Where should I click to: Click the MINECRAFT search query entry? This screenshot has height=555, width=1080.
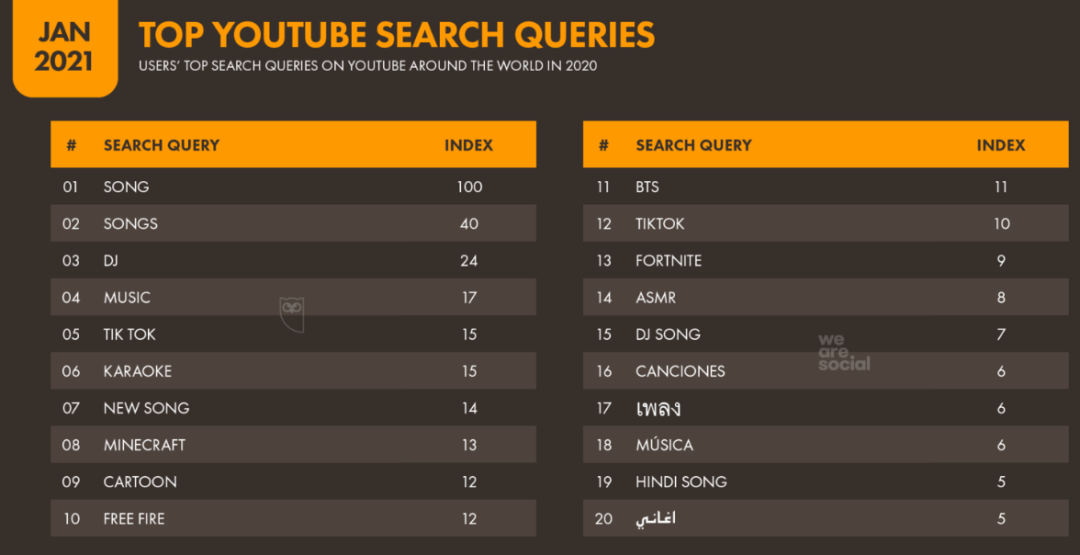pyautogui.click(x=144, y=445)
